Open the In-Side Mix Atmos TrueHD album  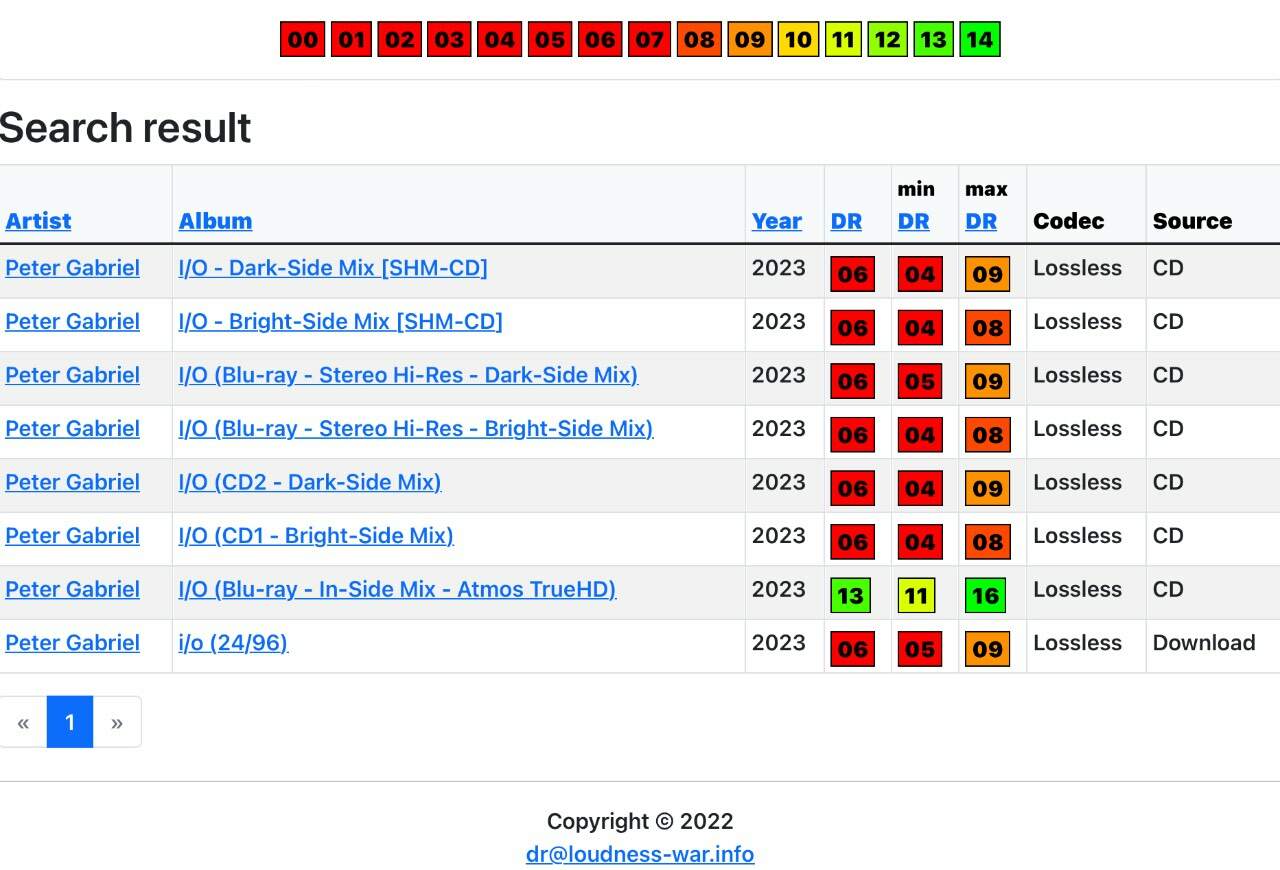click(397, 589)
